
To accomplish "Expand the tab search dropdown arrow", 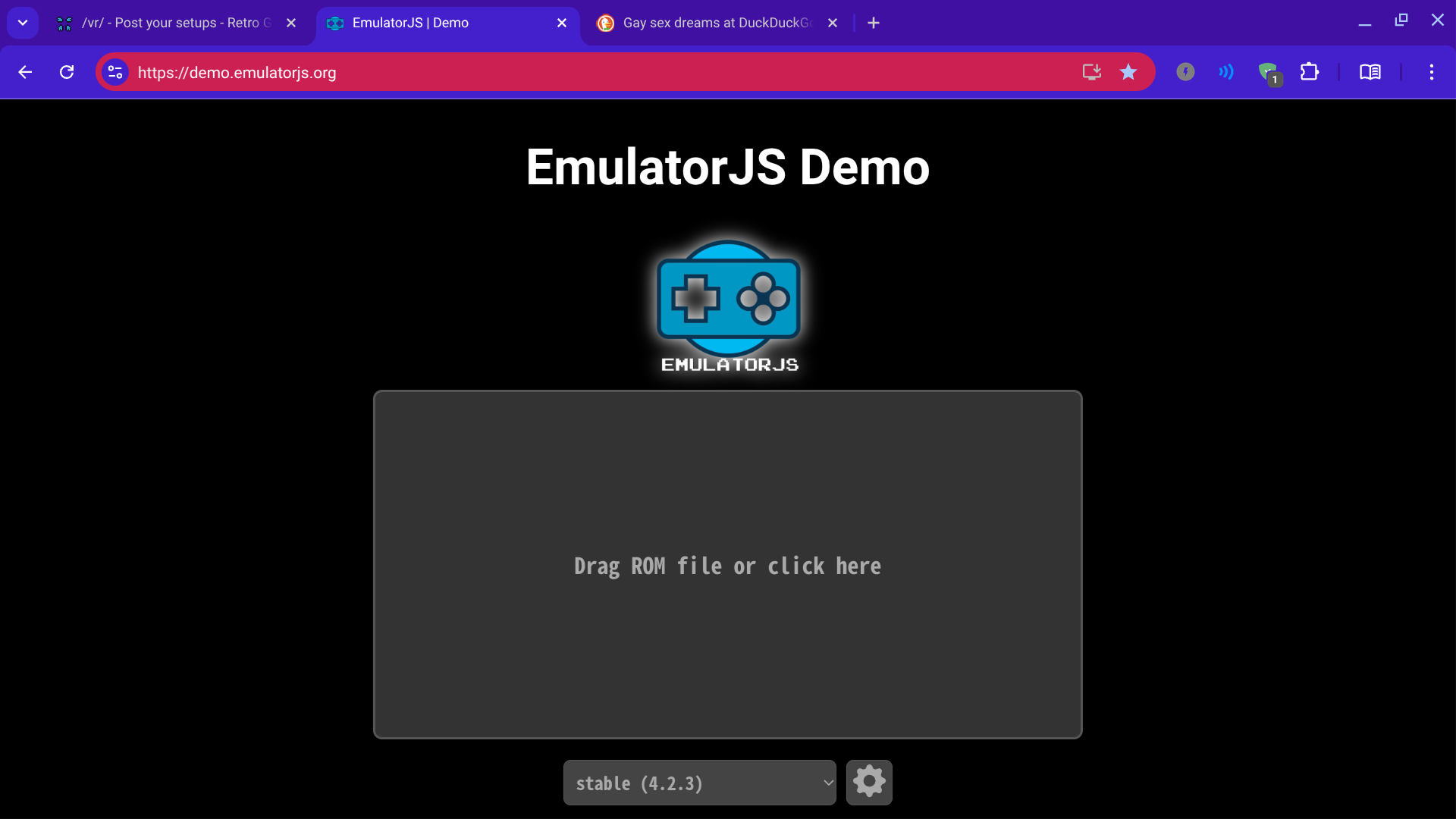I will [23, 23].
